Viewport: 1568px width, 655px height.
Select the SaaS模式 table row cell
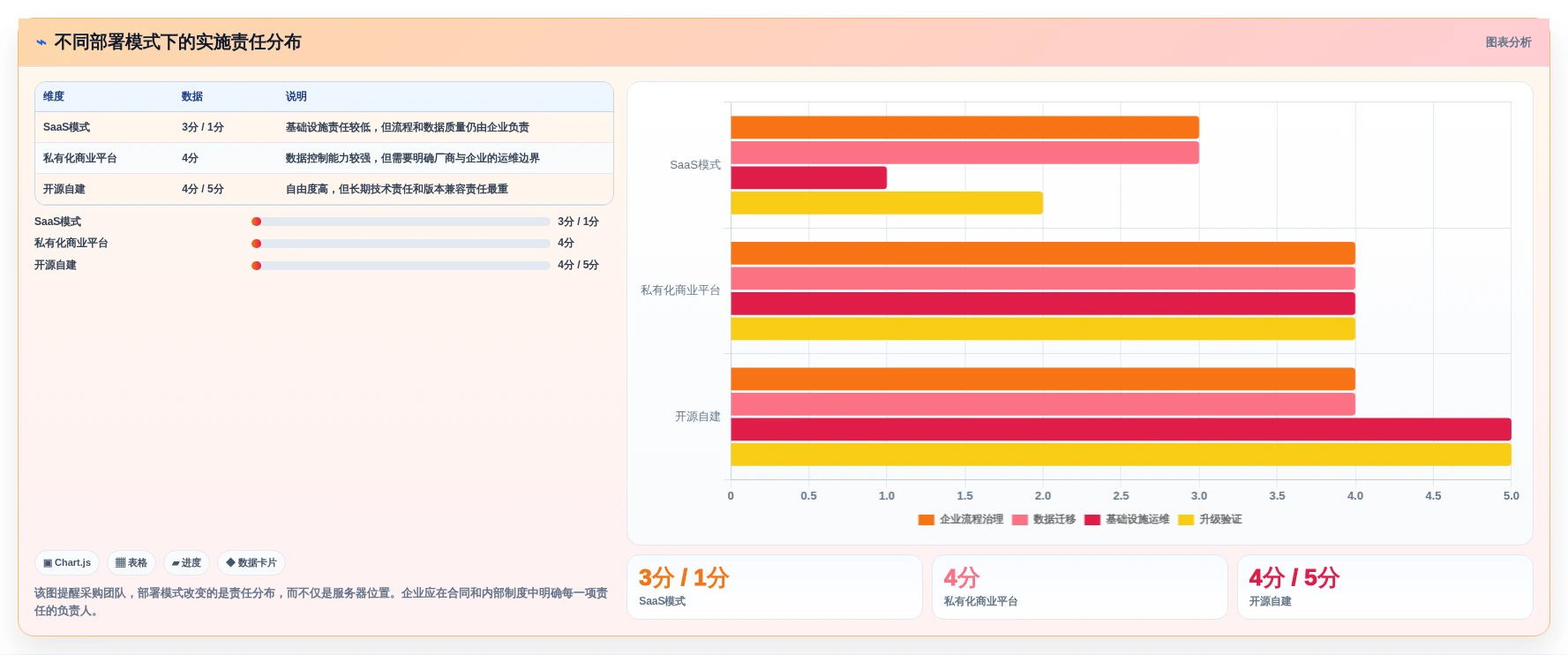coord(66,127)
